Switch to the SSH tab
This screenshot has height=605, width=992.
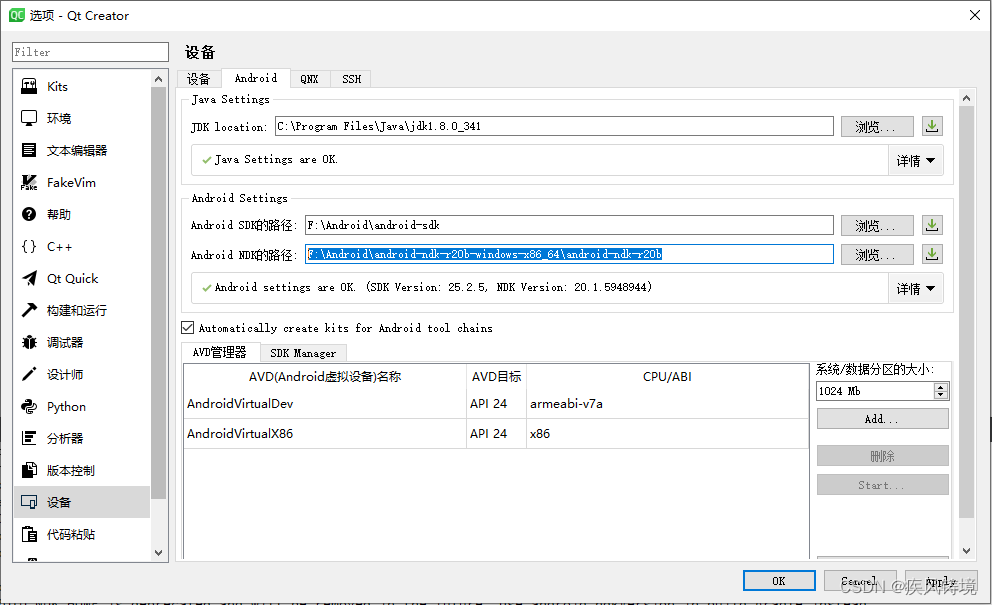pos(351,78)
